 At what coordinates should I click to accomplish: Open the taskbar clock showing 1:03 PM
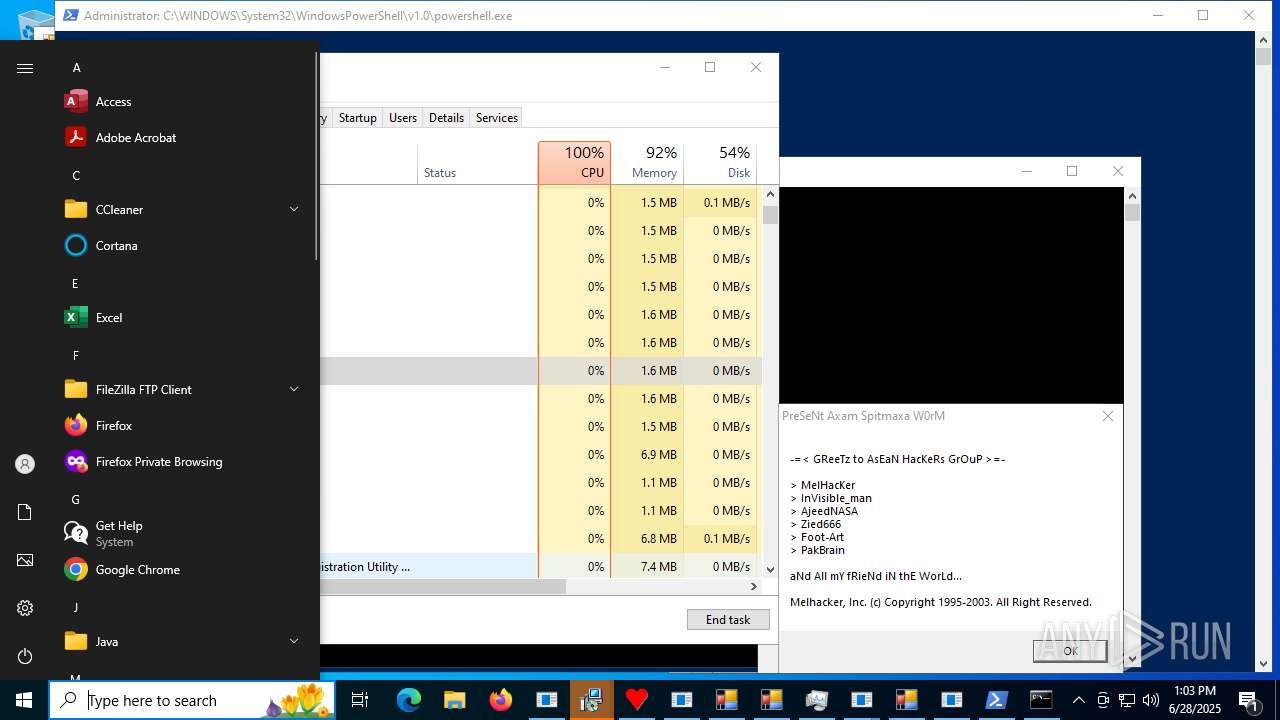pyautogui.click(x=1194, y=700)
